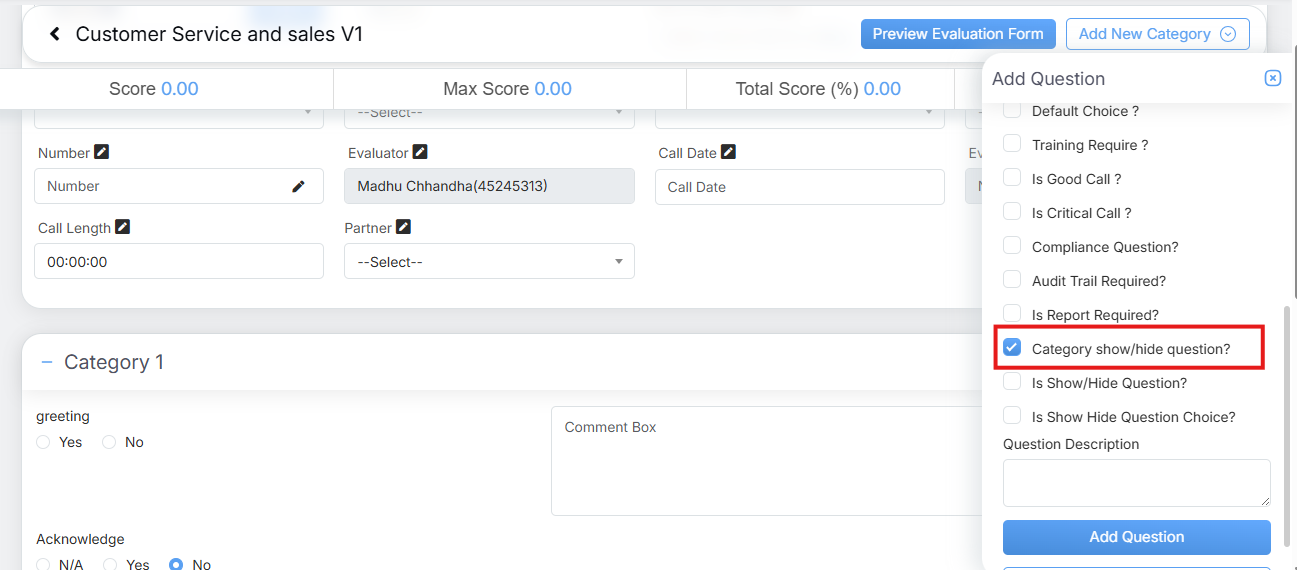The image size is (1297, 570).
Task: Click edit icon next to Evaluator label
Action: point(420,152)
